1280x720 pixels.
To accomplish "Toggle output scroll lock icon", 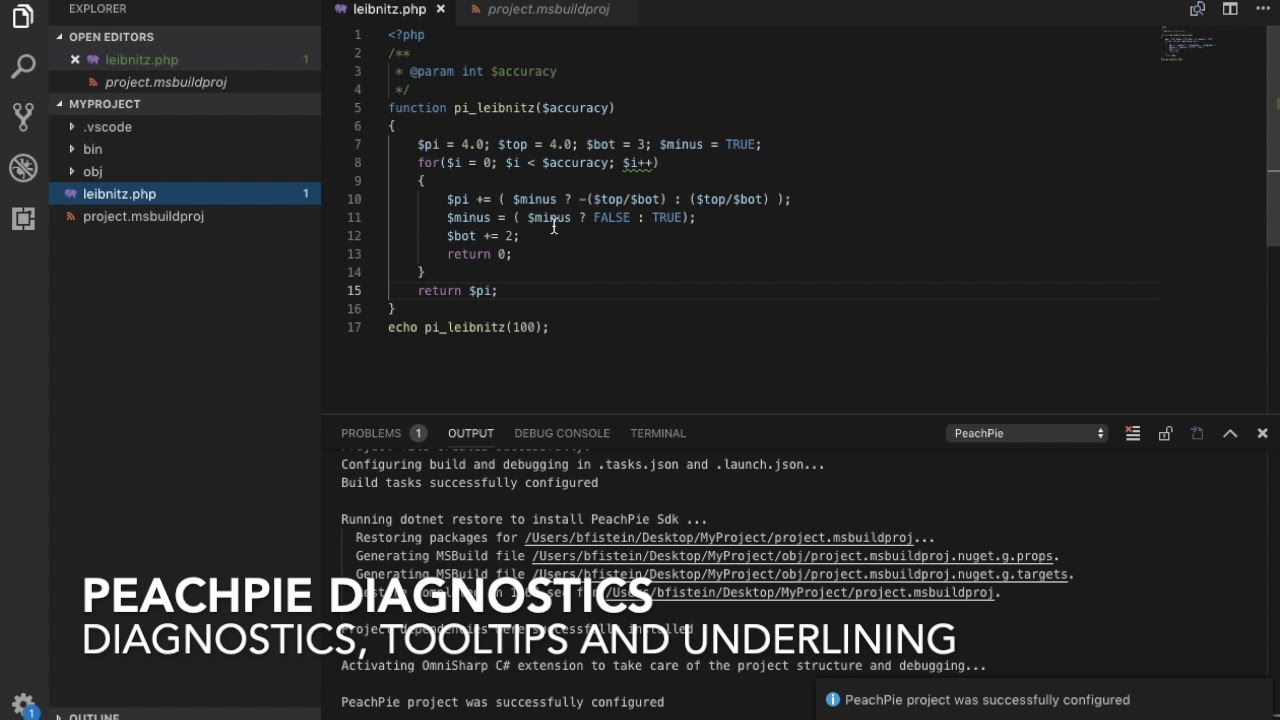I will pyautogui.click(x=1165, y=433).
